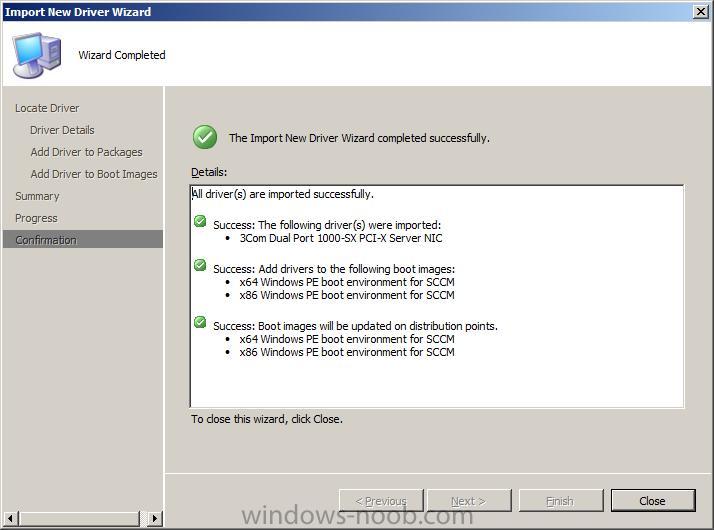
Task: Click 'x86 Windows PE boot environment' under distribution points
Action: point(347,352)
